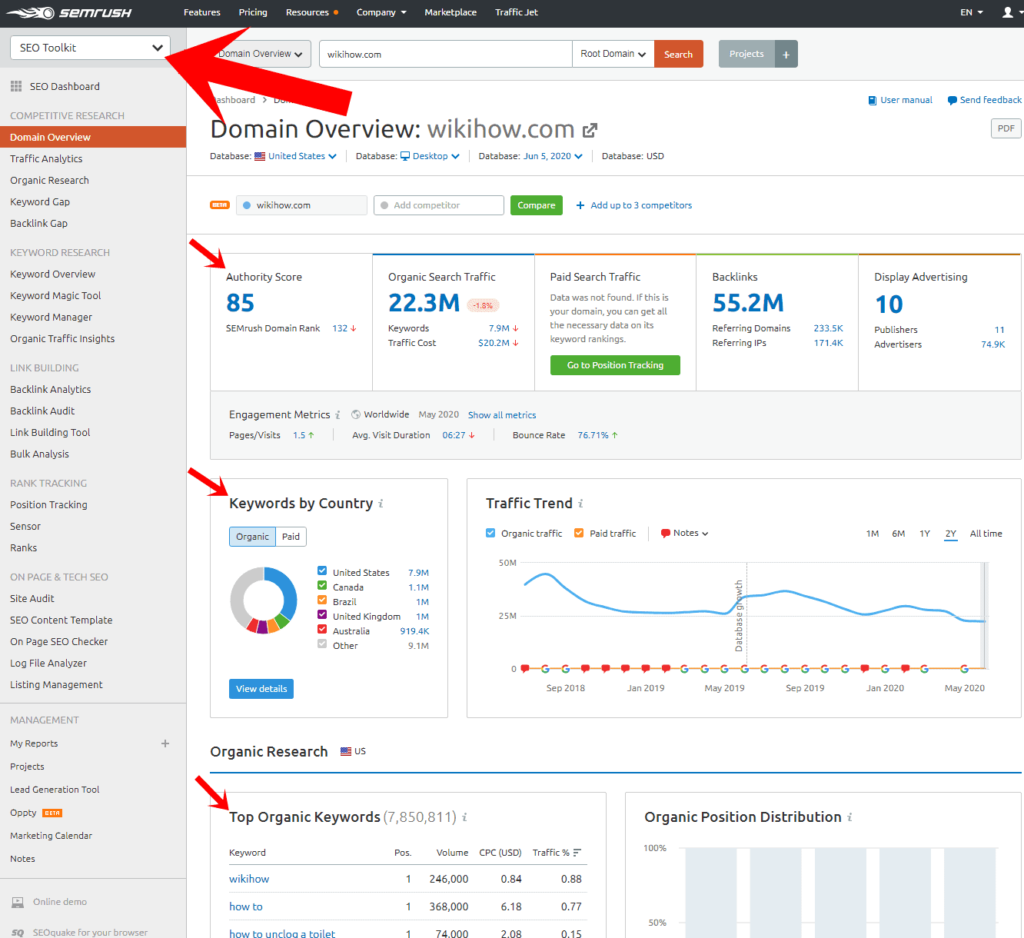
Task: Click the SEMrush logo in the top bar
Action: [70, 13]
